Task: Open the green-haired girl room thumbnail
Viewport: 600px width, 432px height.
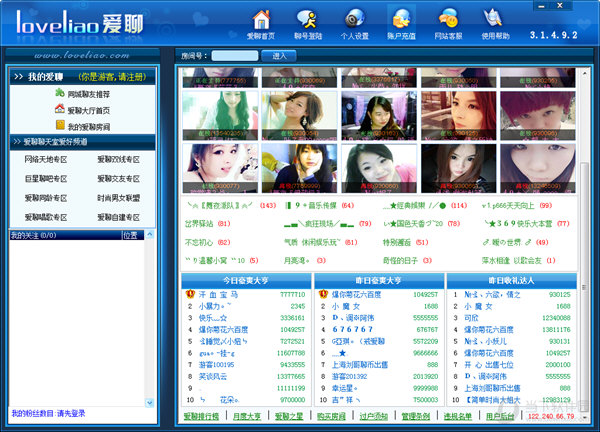Action: click(220, 116)
